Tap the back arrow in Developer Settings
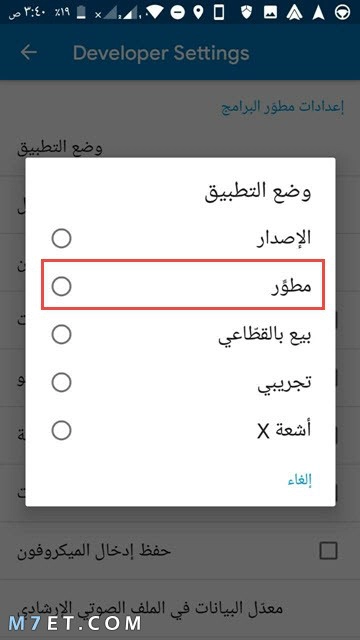The width and height of the screenshot is (360, 640). (x=29, y=52)
